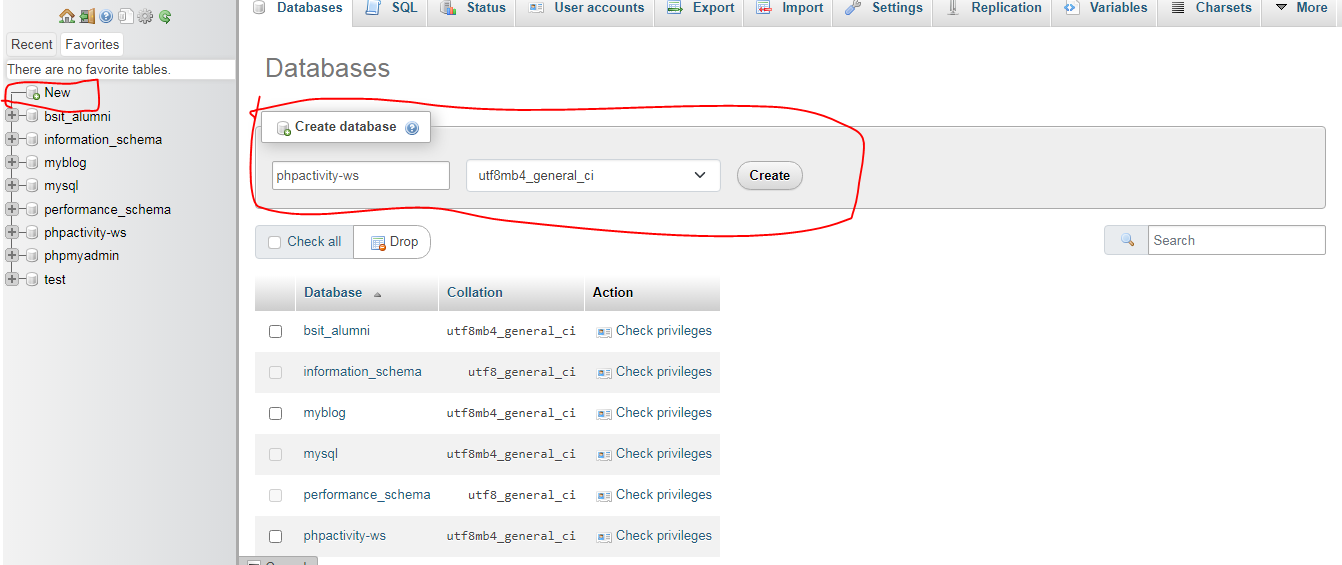Screen dimensions: 1342x565
Task: Tick the bsit_alumni row checkbox
Action: [276, 331]
